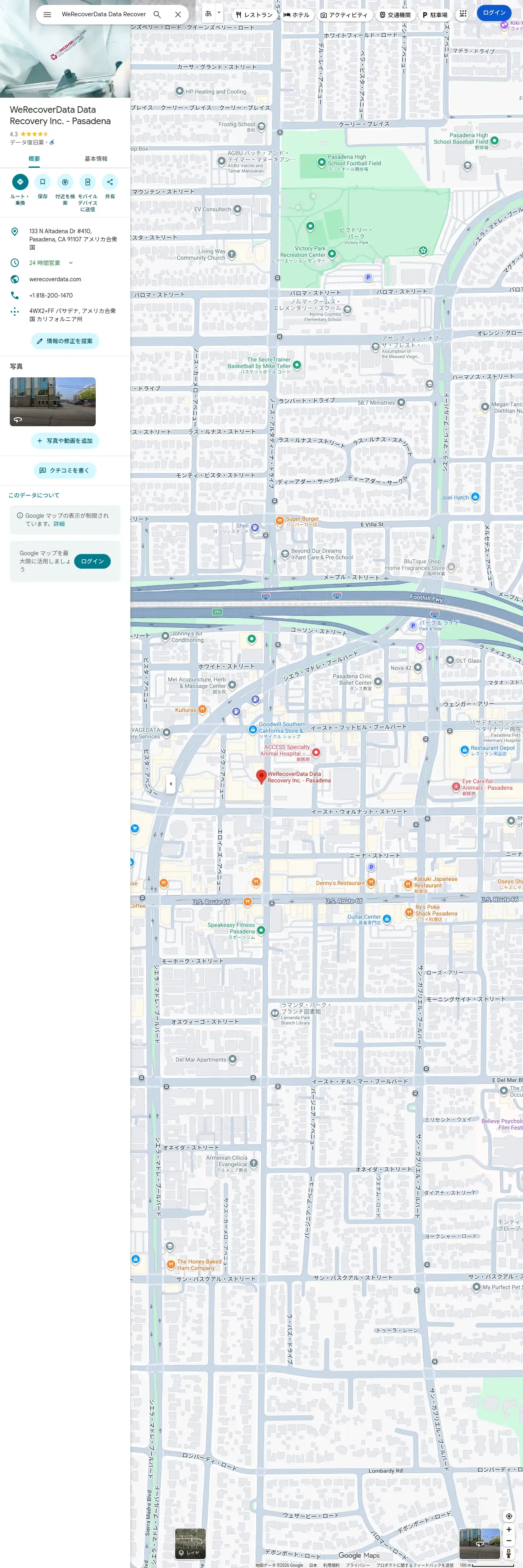Click プロダクトに関するフィードバックを送信 footer link

click(x=415, y=1565)
